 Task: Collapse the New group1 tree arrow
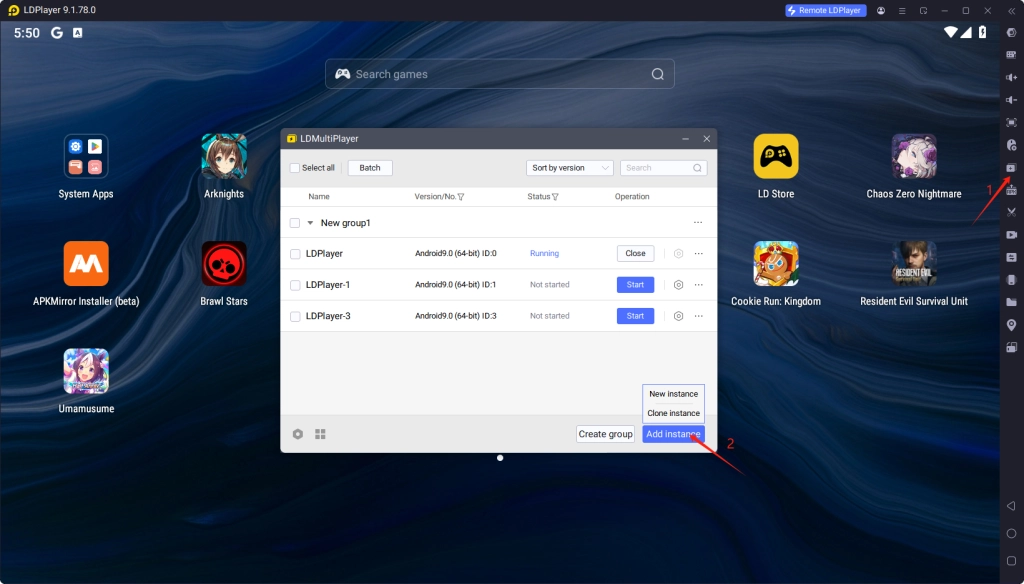(x=310, y=223)
